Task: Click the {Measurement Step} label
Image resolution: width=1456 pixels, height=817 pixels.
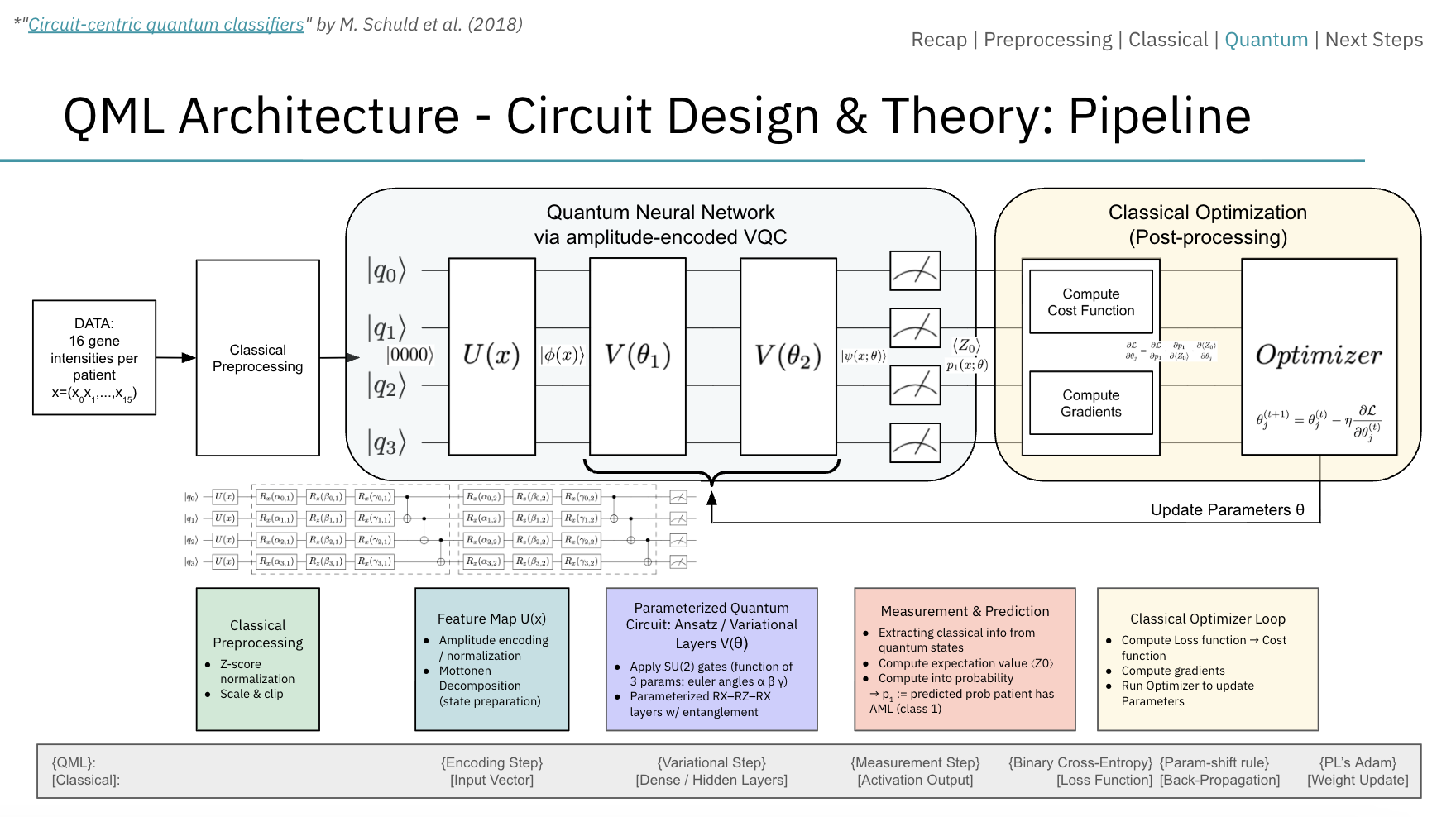Action: coord(915,762)
